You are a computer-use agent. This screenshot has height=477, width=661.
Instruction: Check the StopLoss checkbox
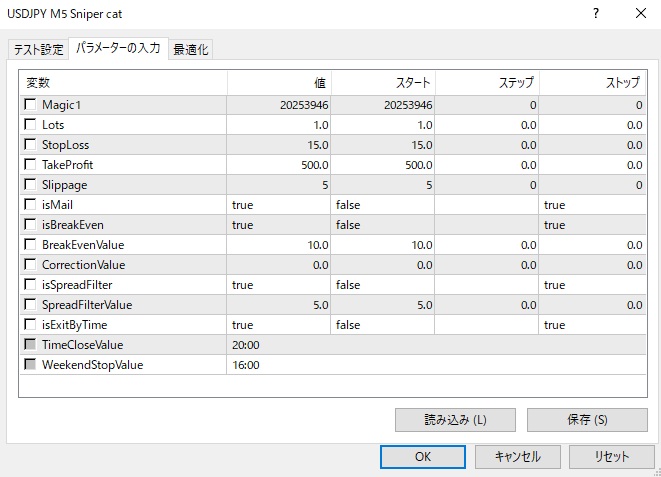click(30, 145)
